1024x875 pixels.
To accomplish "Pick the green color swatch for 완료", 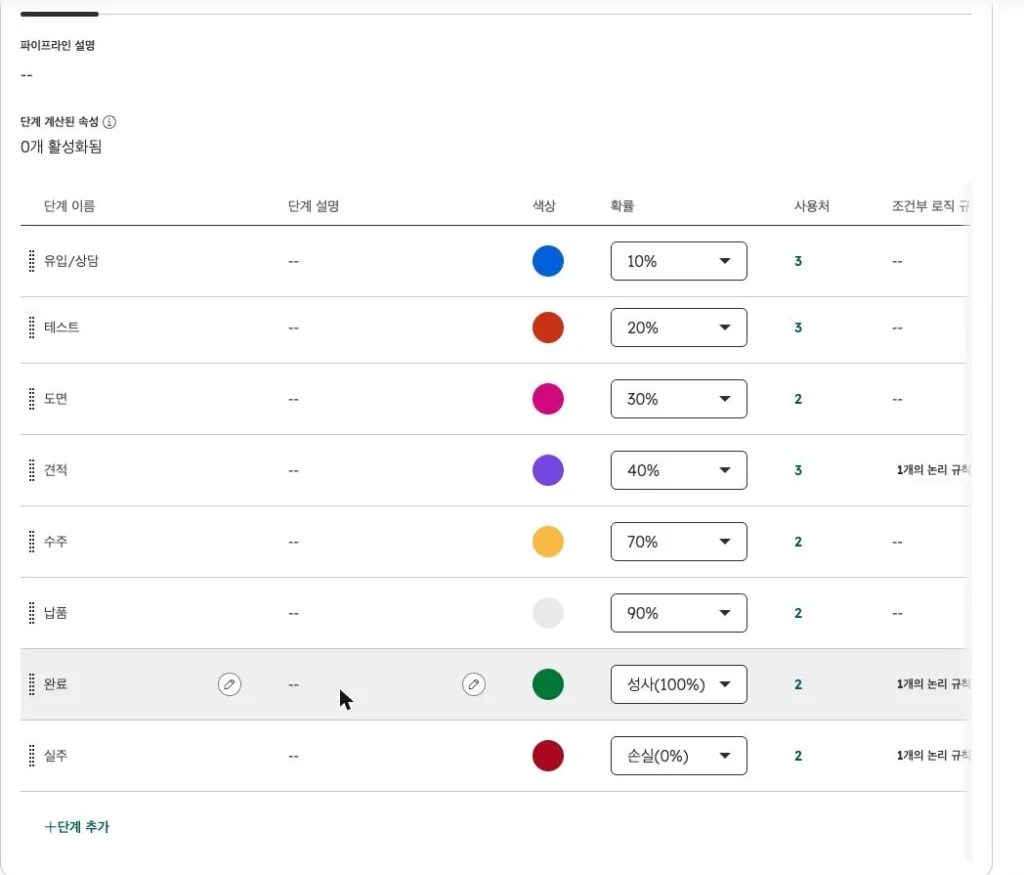I will coord(548,684).
